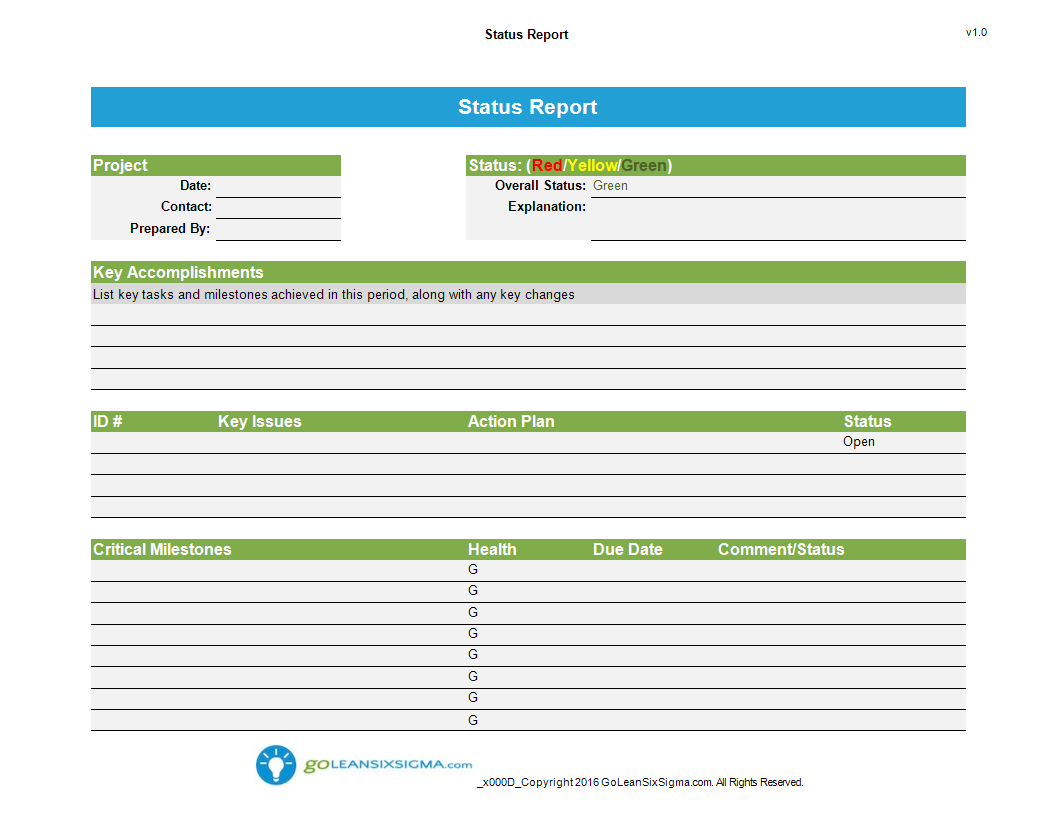
Task: Click the Comment/Status column header
Action: (781, 549)
